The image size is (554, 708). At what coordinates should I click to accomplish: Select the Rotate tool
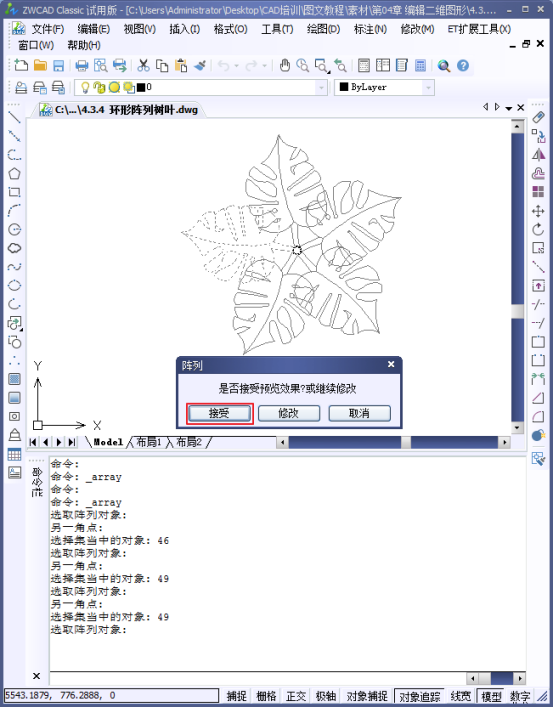coord(538,229)
